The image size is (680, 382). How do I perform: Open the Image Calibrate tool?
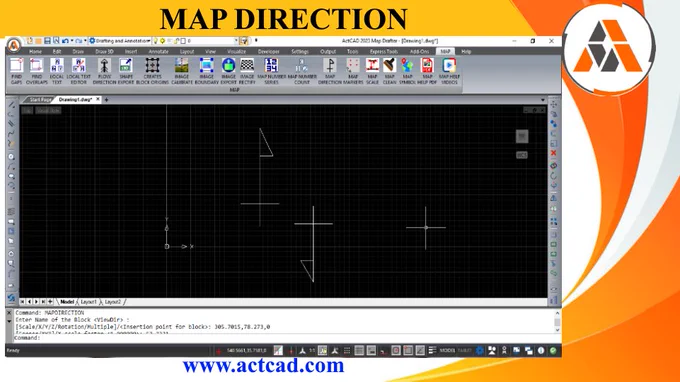pos(182,71)
